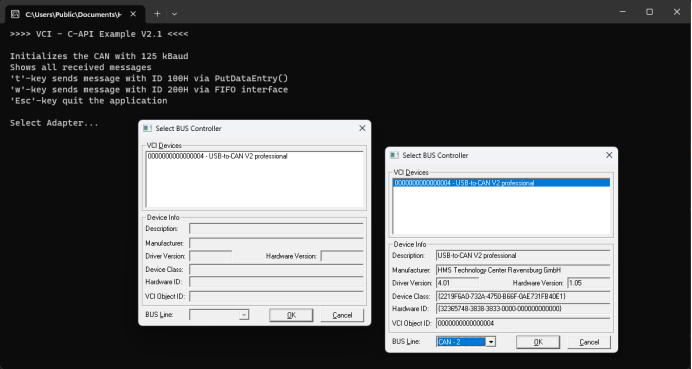Click the Driver Version field in left dialog
Screen dimensions: 692x369
(x=211, y=256)
